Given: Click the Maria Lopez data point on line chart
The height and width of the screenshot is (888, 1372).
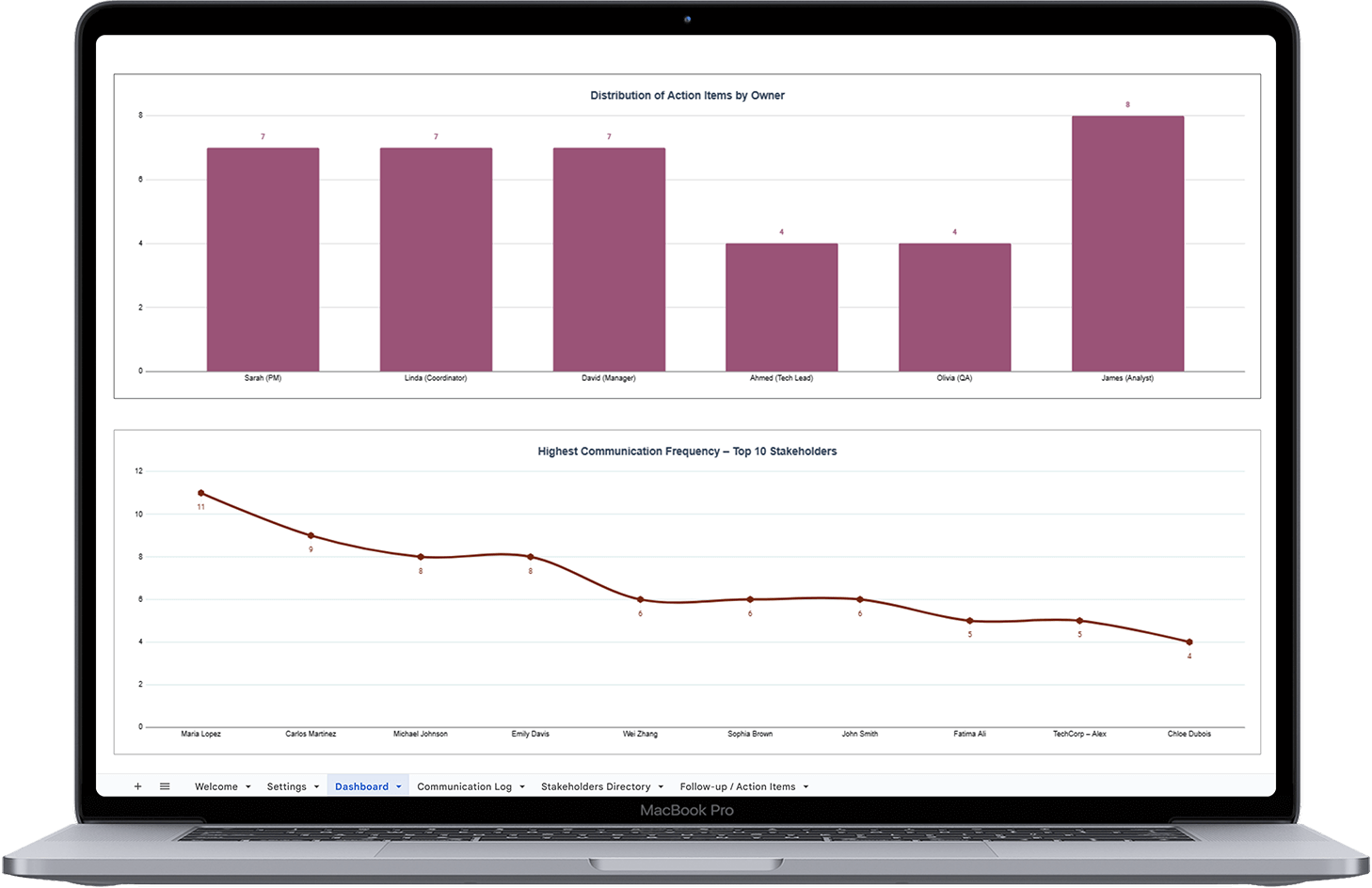Looking at the screenshot, I should click(x=201, y=493).
